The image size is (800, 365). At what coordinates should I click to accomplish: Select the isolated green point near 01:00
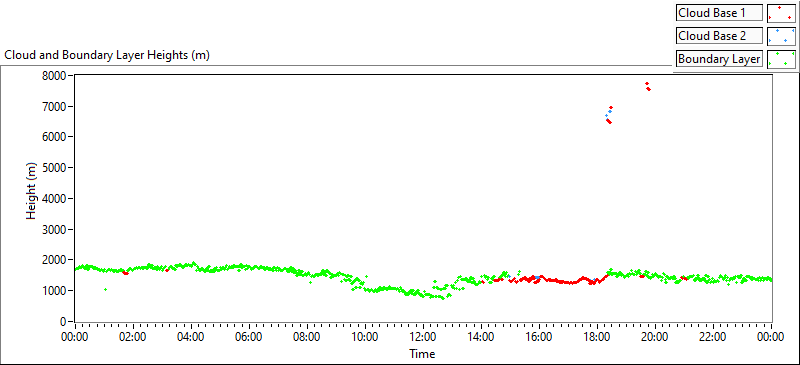click(x=105, y=289)
